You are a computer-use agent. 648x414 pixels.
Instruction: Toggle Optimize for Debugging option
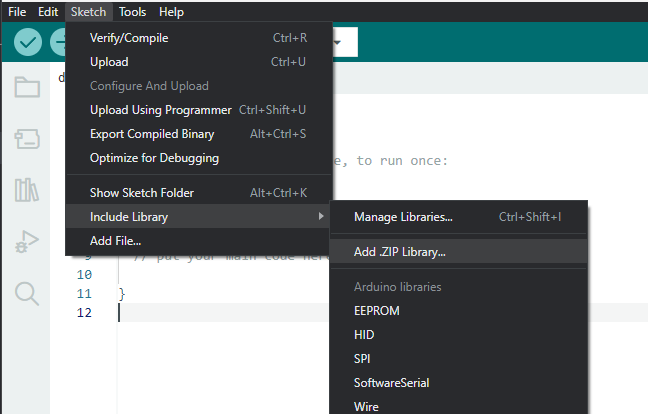point(154,158)
